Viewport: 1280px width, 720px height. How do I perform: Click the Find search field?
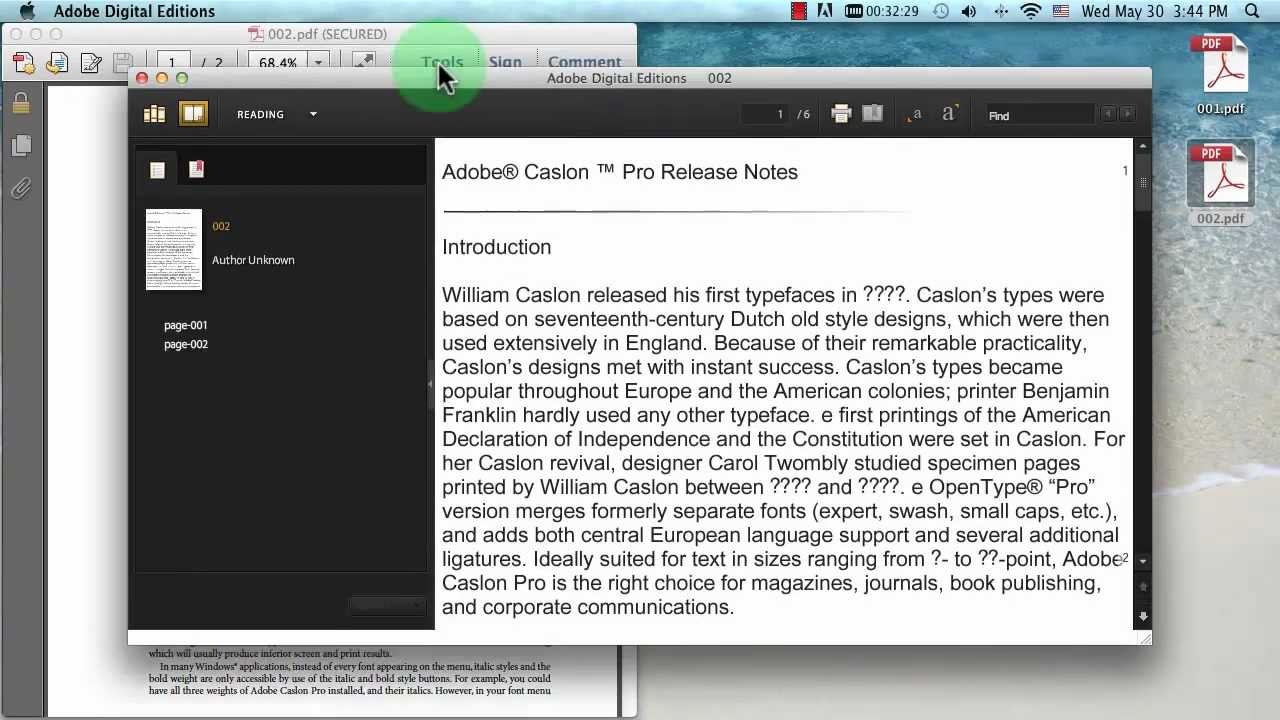[x=1040, y=115]
